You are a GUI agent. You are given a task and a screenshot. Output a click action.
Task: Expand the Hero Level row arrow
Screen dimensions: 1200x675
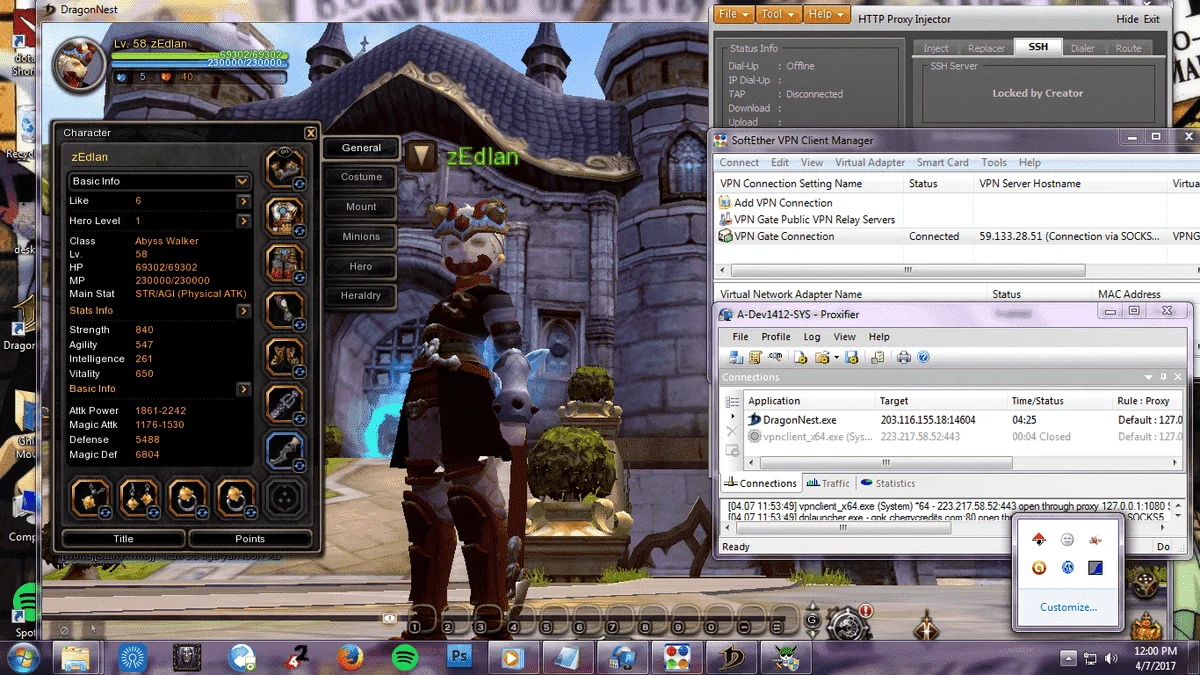tap(243, 221)
